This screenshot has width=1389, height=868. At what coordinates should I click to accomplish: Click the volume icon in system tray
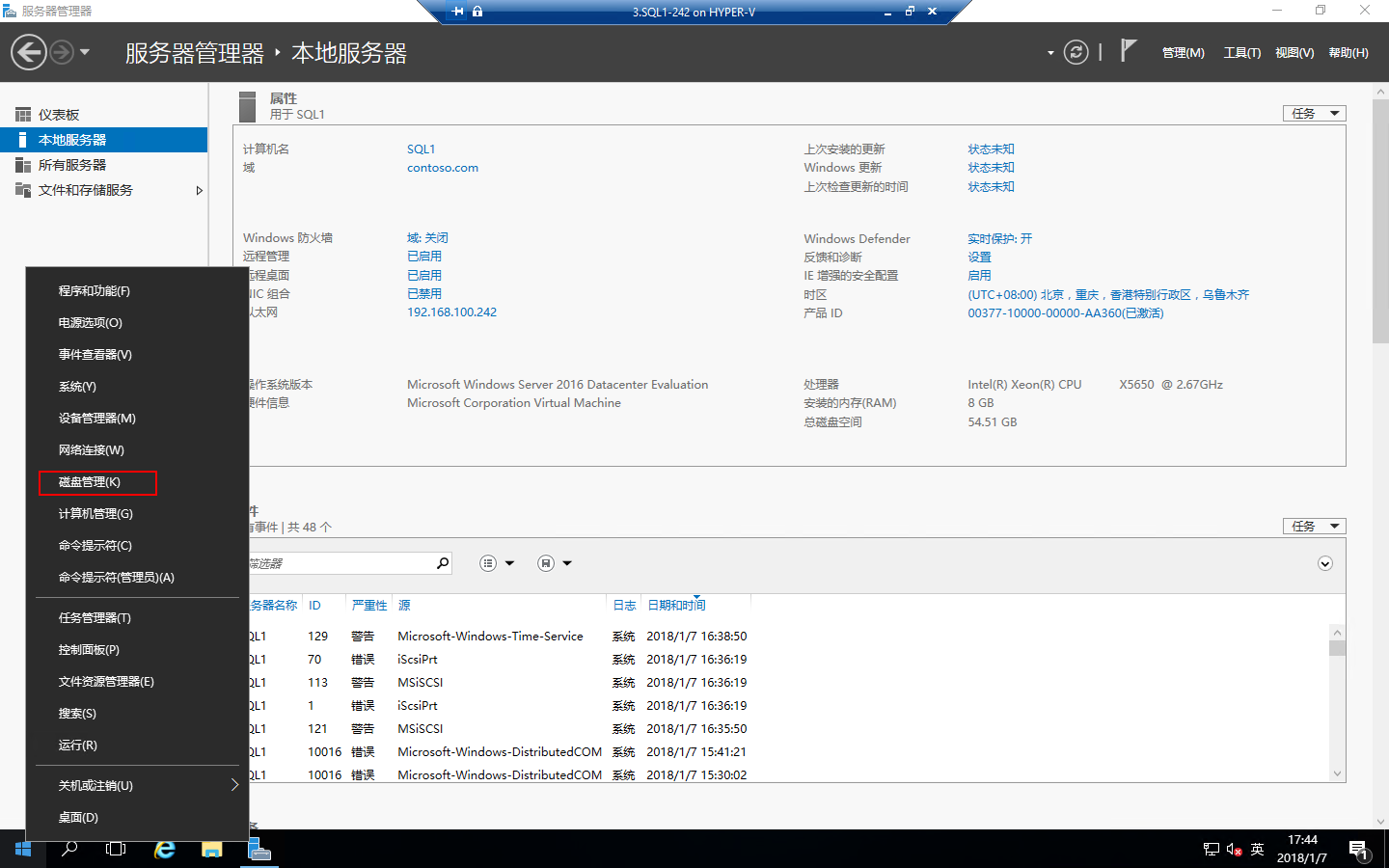[1234, 850]
